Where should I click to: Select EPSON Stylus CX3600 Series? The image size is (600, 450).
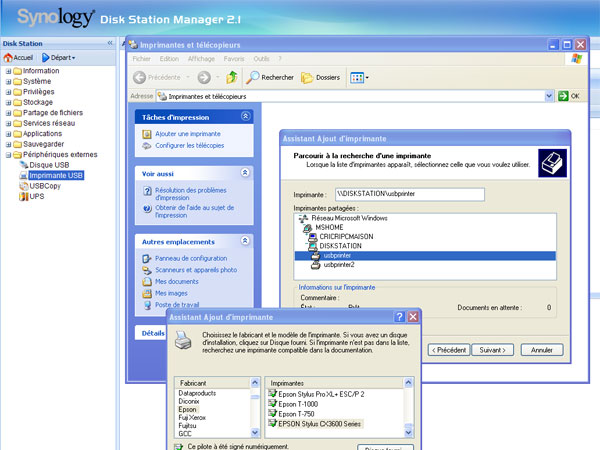pyautogui.click(x=320, y=424)
